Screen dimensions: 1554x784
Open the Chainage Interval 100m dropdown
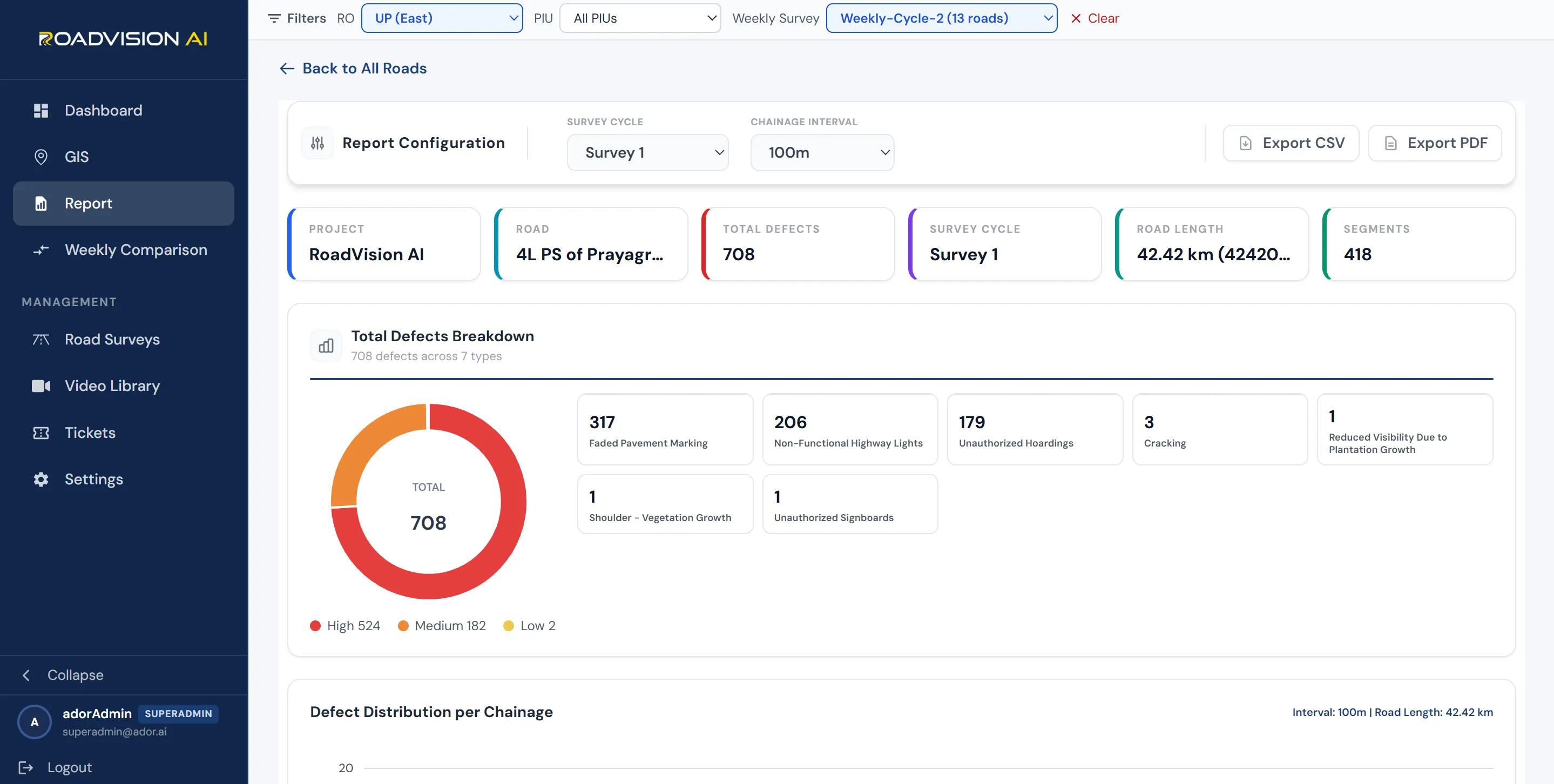coord(822,153)
